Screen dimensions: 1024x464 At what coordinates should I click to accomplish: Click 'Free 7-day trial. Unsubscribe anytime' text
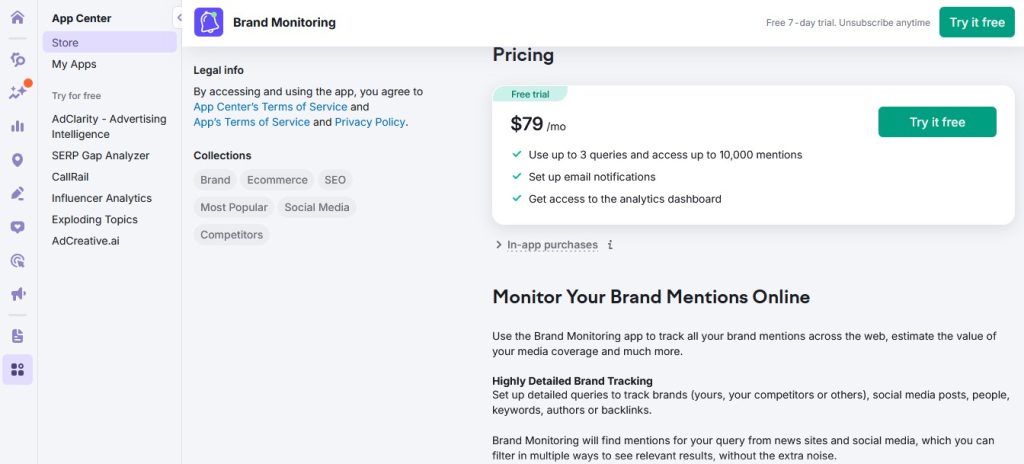[848, 23]
